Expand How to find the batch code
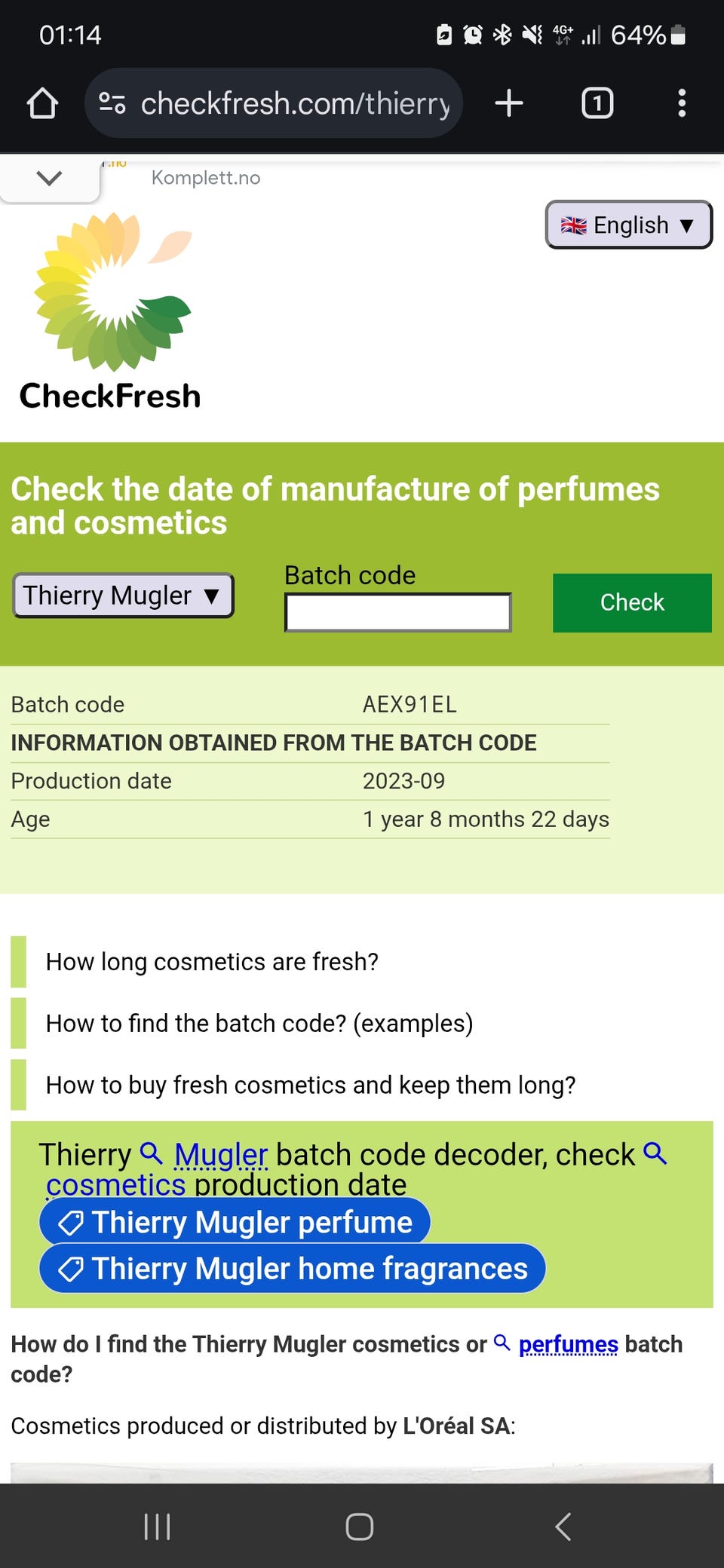 [259, 1024]
